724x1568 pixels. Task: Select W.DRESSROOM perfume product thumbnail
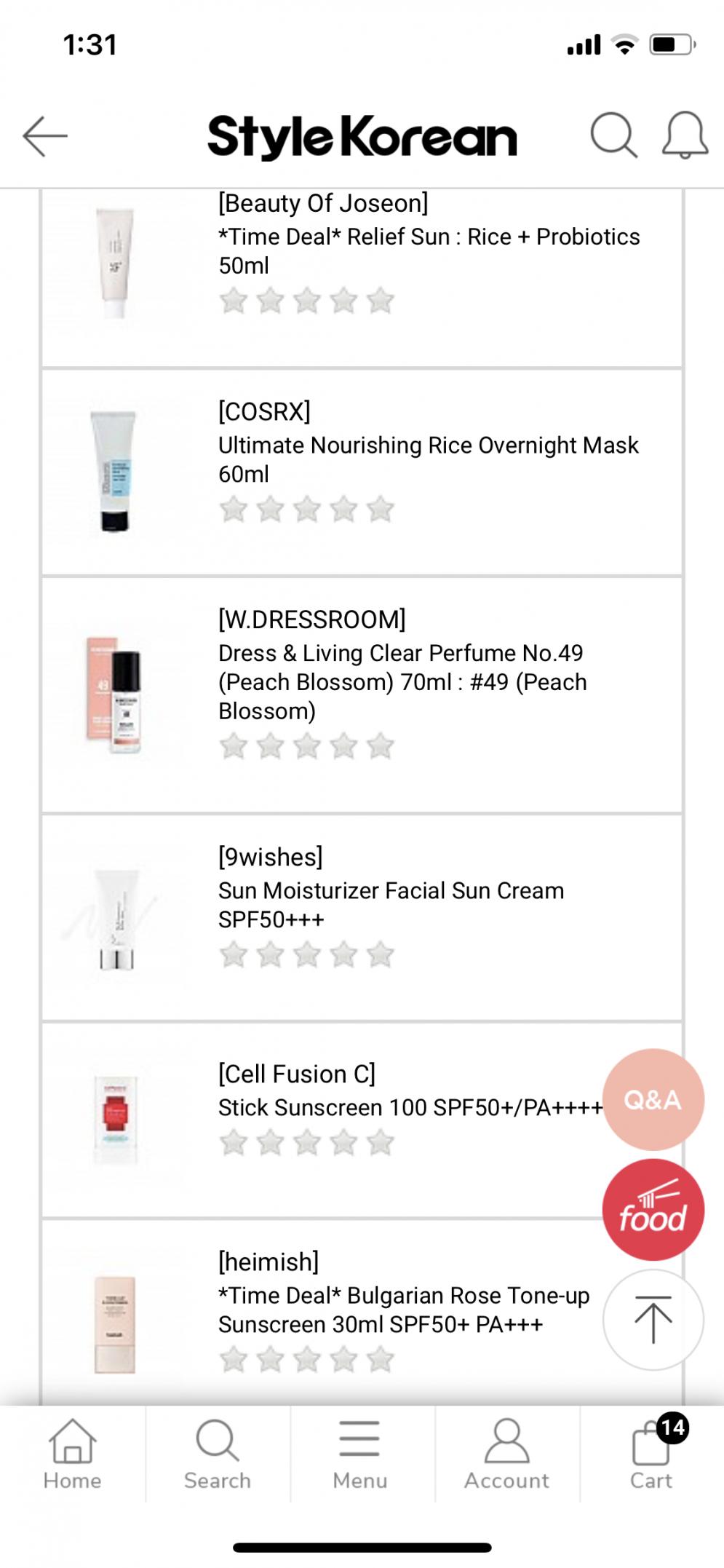tap(115, 695)
